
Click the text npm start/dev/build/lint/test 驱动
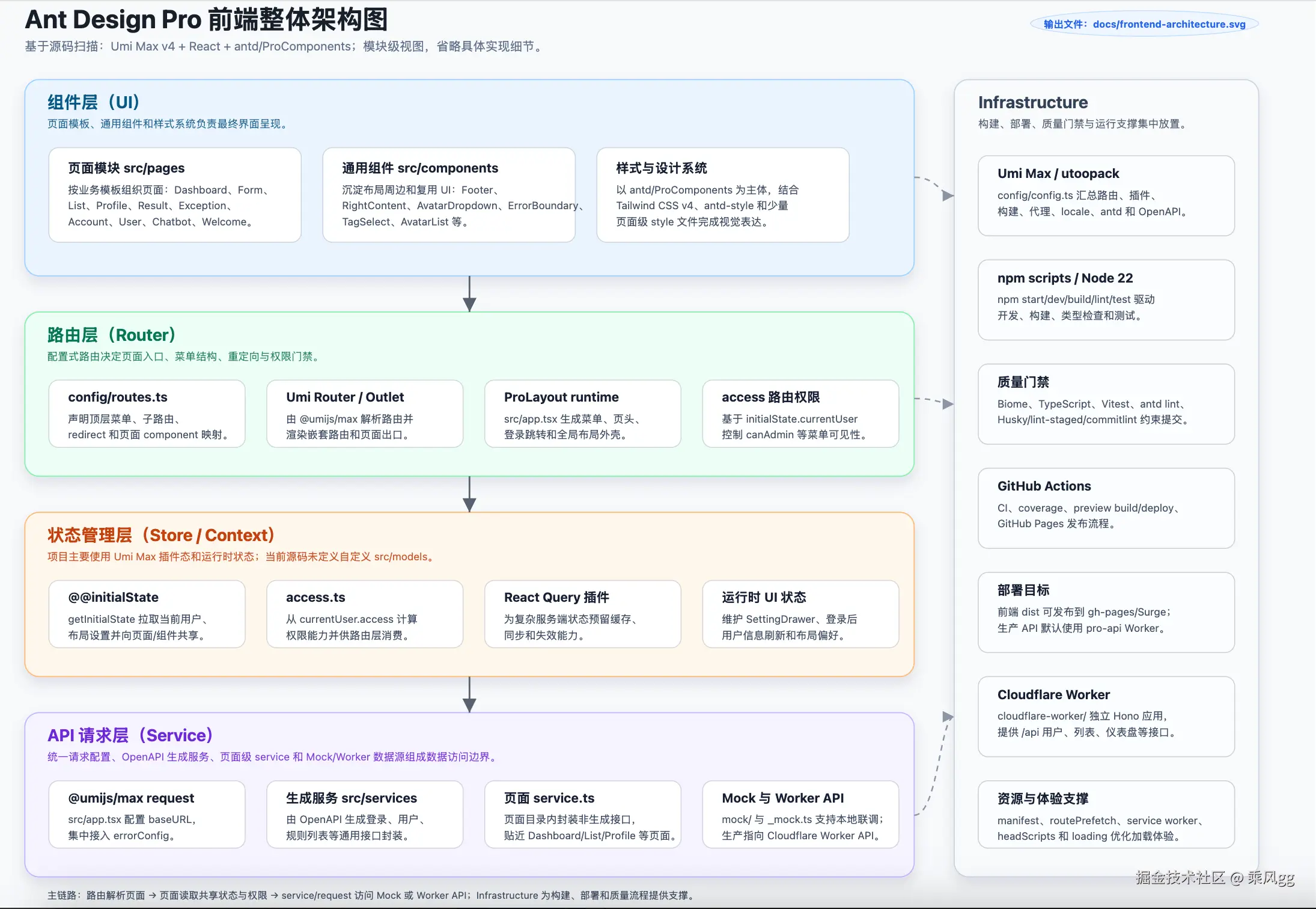[x=1076, y=299]
